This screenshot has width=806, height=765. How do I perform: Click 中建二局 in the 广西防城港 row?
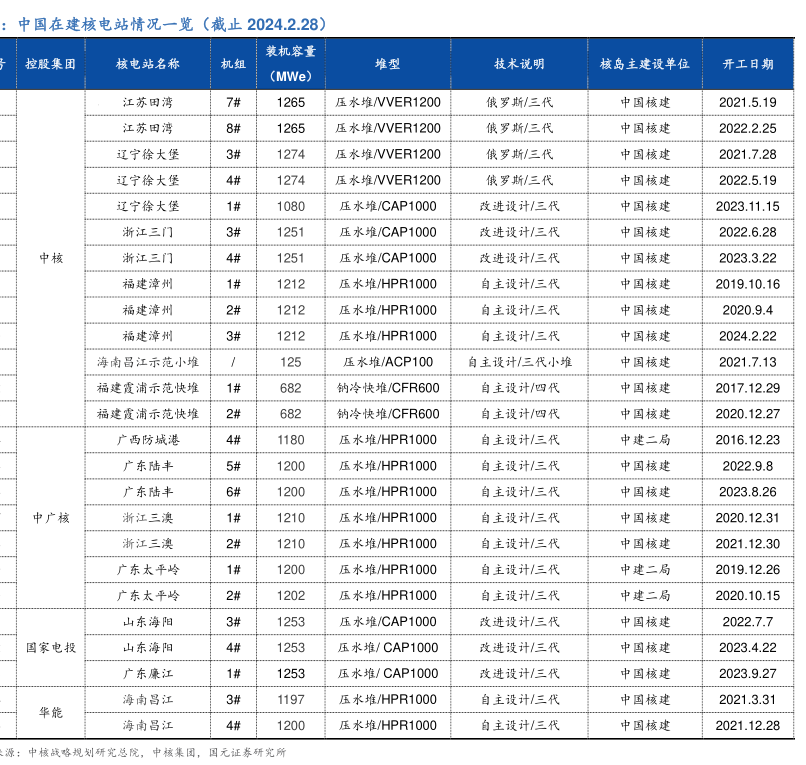645,440
